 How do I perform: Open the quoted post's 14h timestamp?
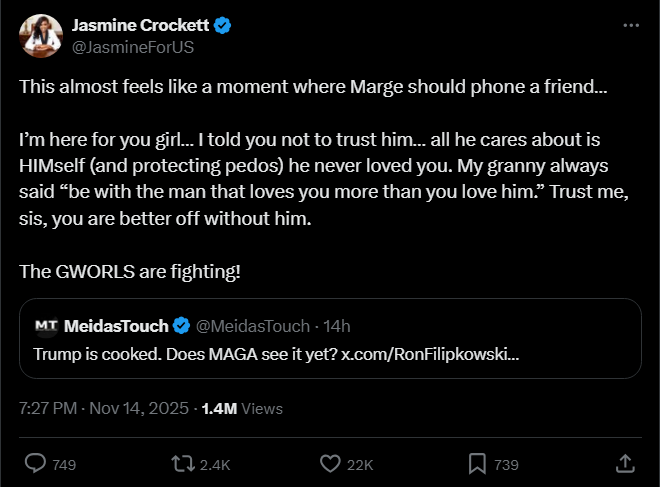[x=337, y=326]
